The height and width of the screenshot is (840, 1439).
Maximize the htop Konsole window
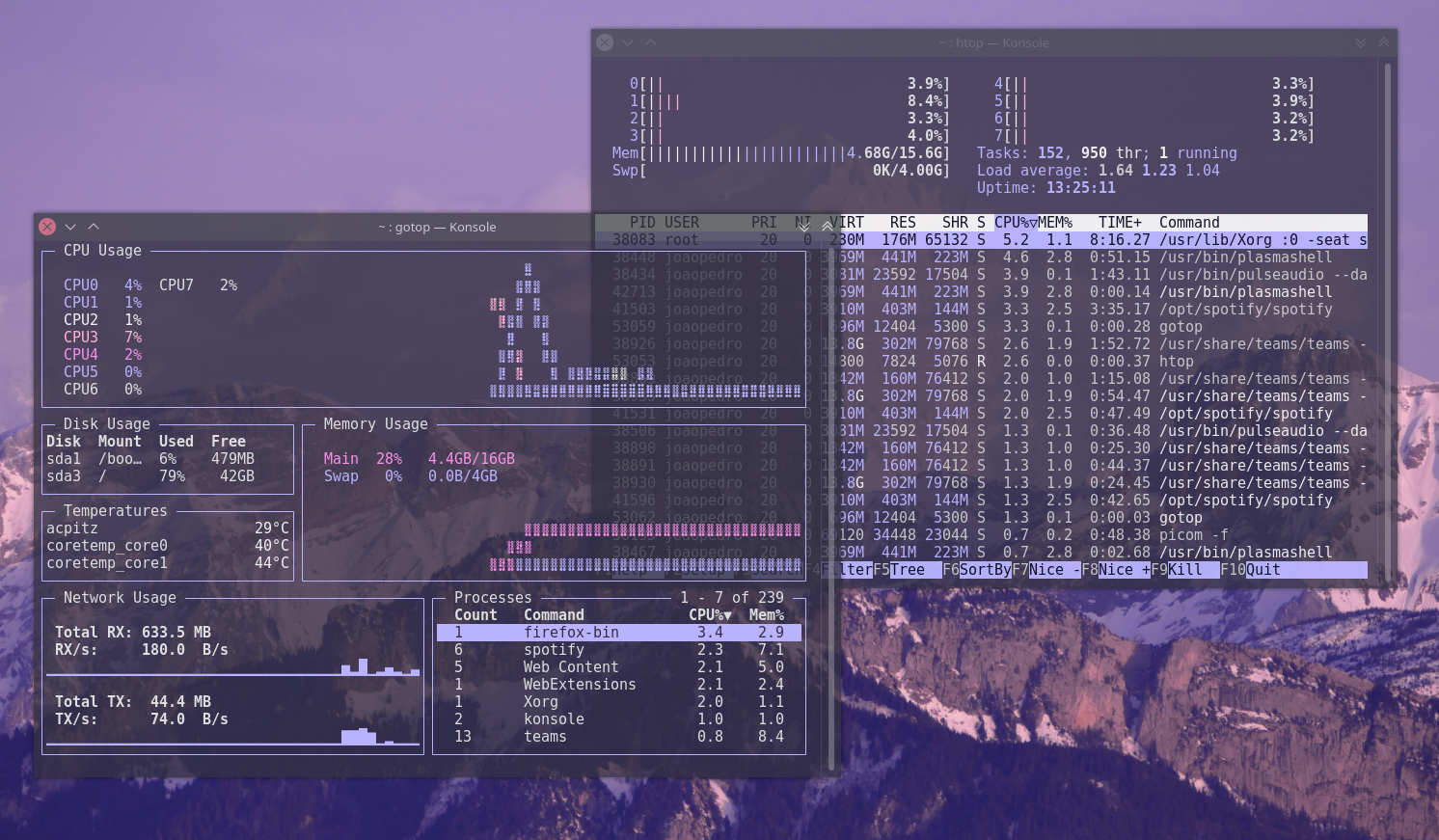651,42
